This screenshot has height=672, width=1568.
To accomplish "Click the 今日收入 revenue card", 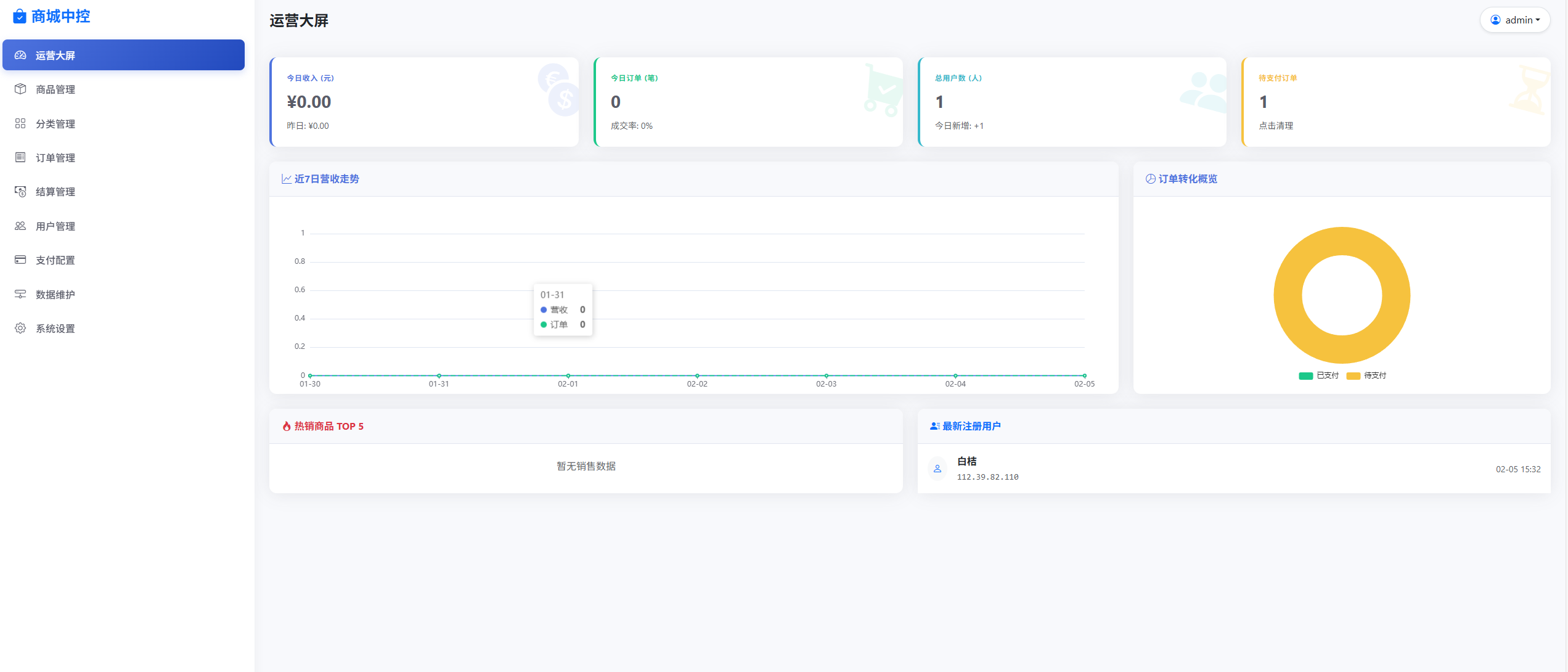I will click(424, 102).
